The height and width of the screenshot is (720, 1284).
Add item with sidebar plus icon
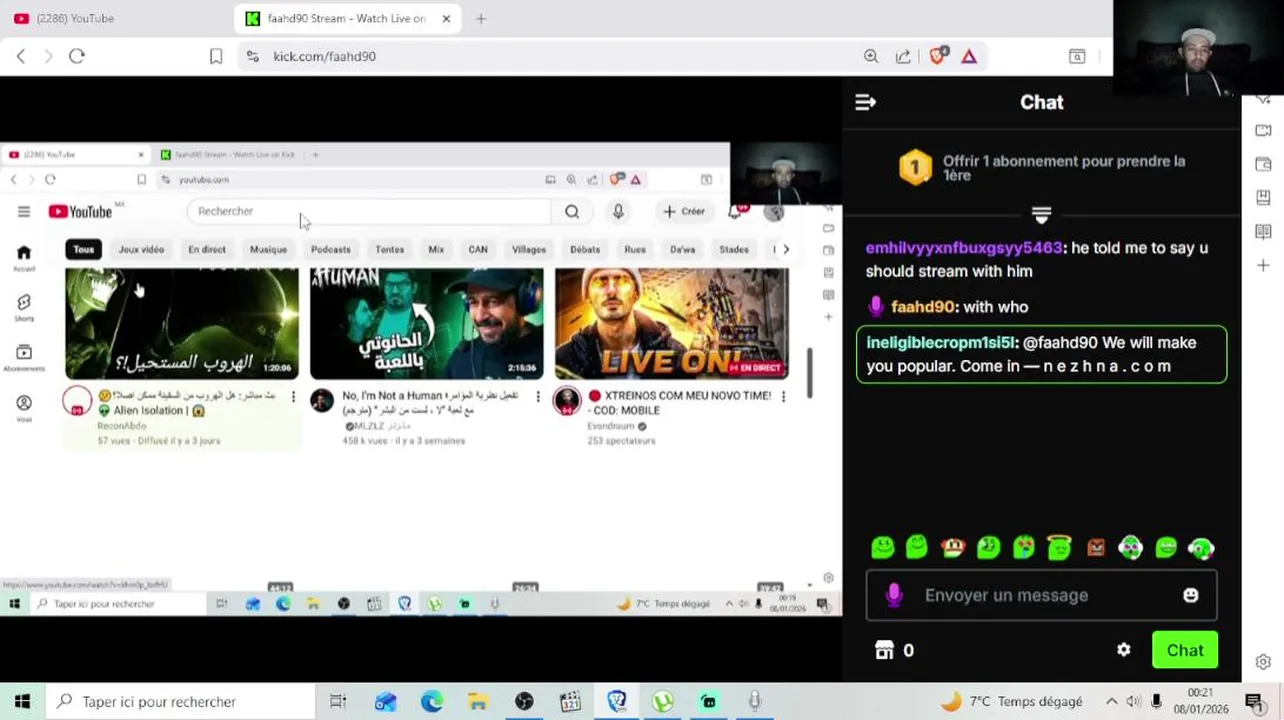click(x=1263, y=265)
